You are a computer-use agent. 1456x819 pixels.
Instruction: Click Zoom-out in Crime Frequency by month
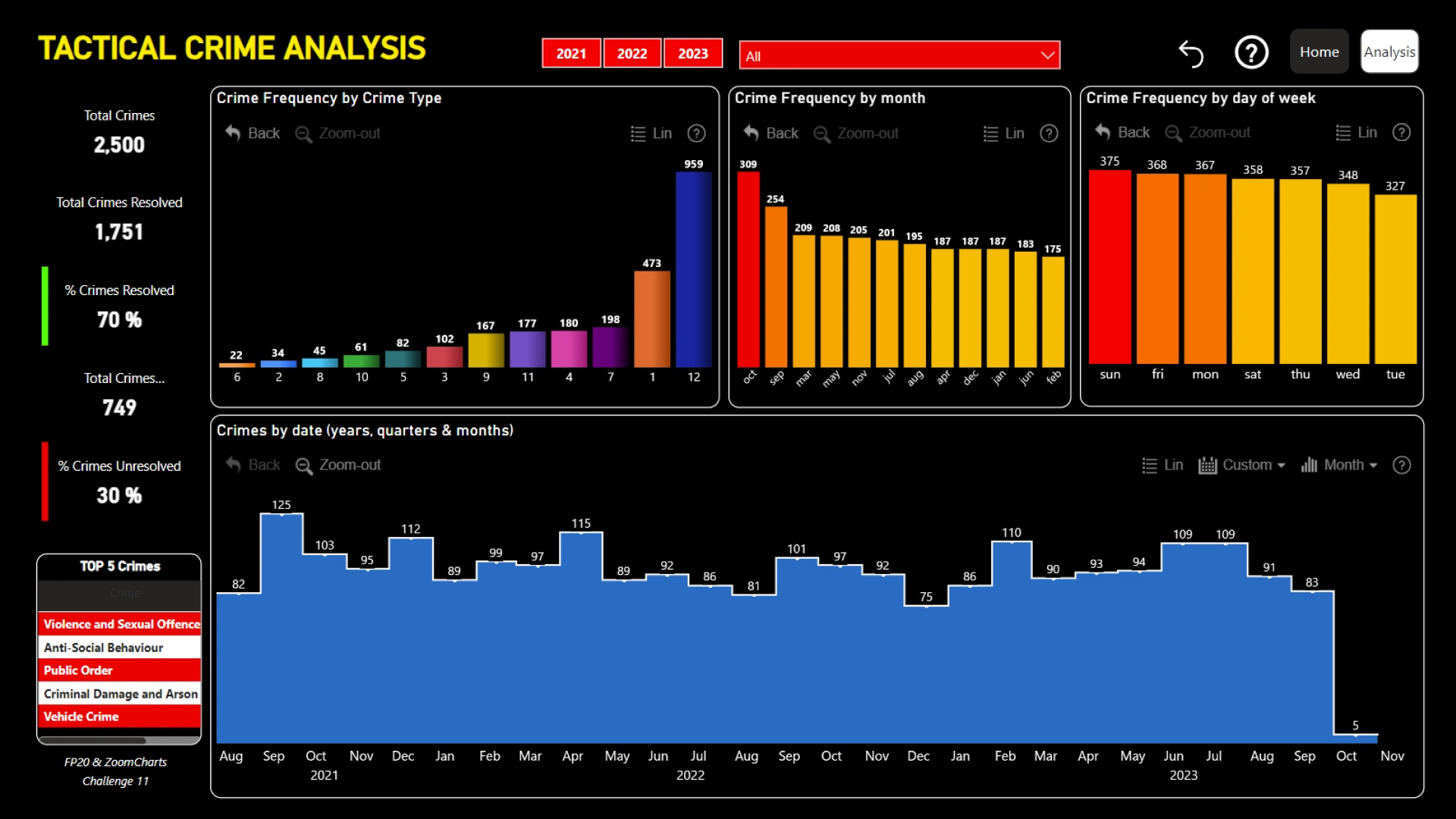[x=856, y=133]
